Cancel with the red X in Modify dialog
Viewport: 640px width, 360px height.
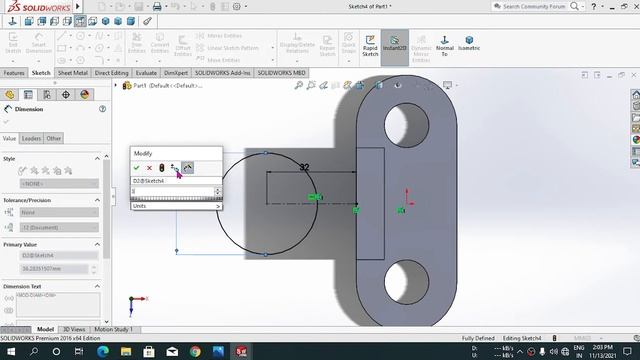(x=149, y=168)
